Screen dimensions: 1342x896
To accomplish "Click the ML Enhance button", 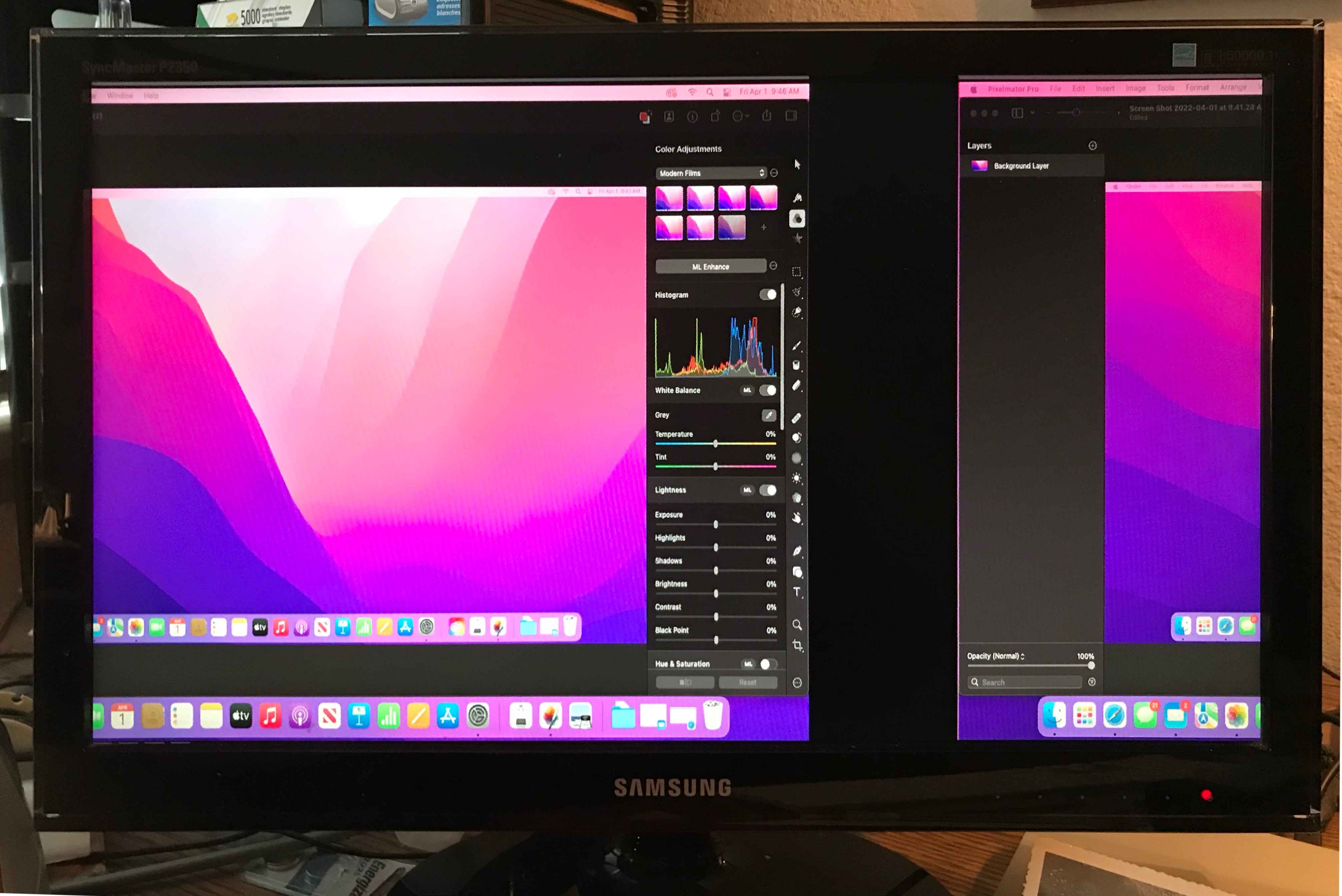I will [x=710, y=266].
